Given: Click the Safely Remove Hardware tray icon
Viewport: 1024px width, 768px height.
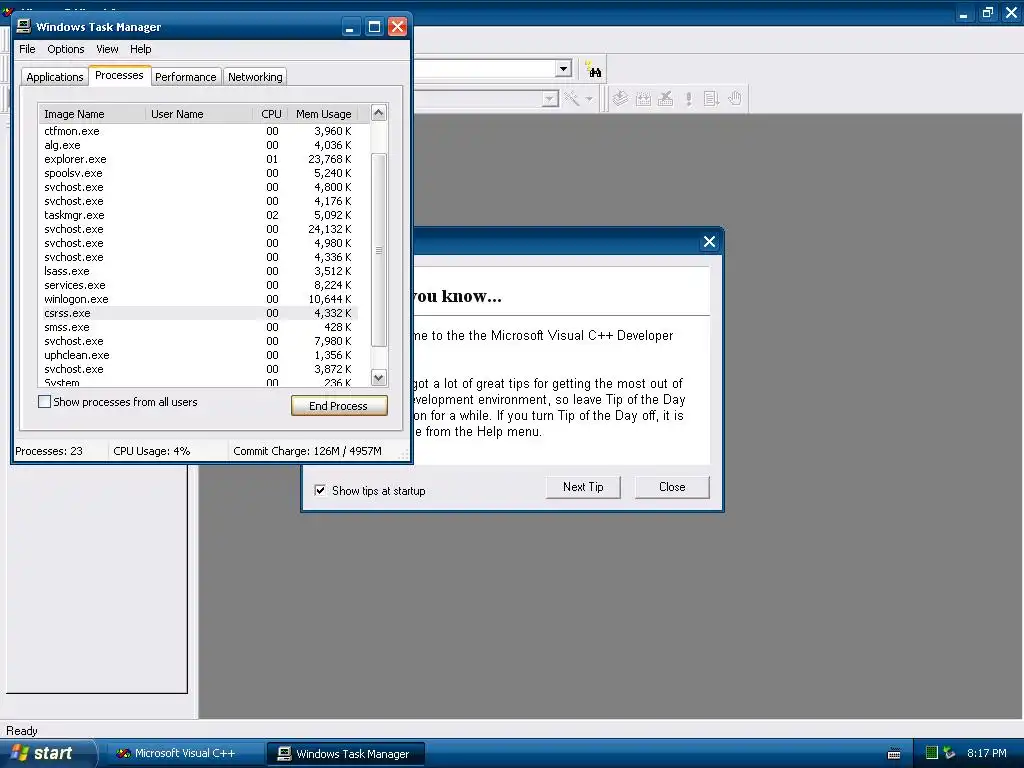Looking at the screenshot, I should point(949,753).
